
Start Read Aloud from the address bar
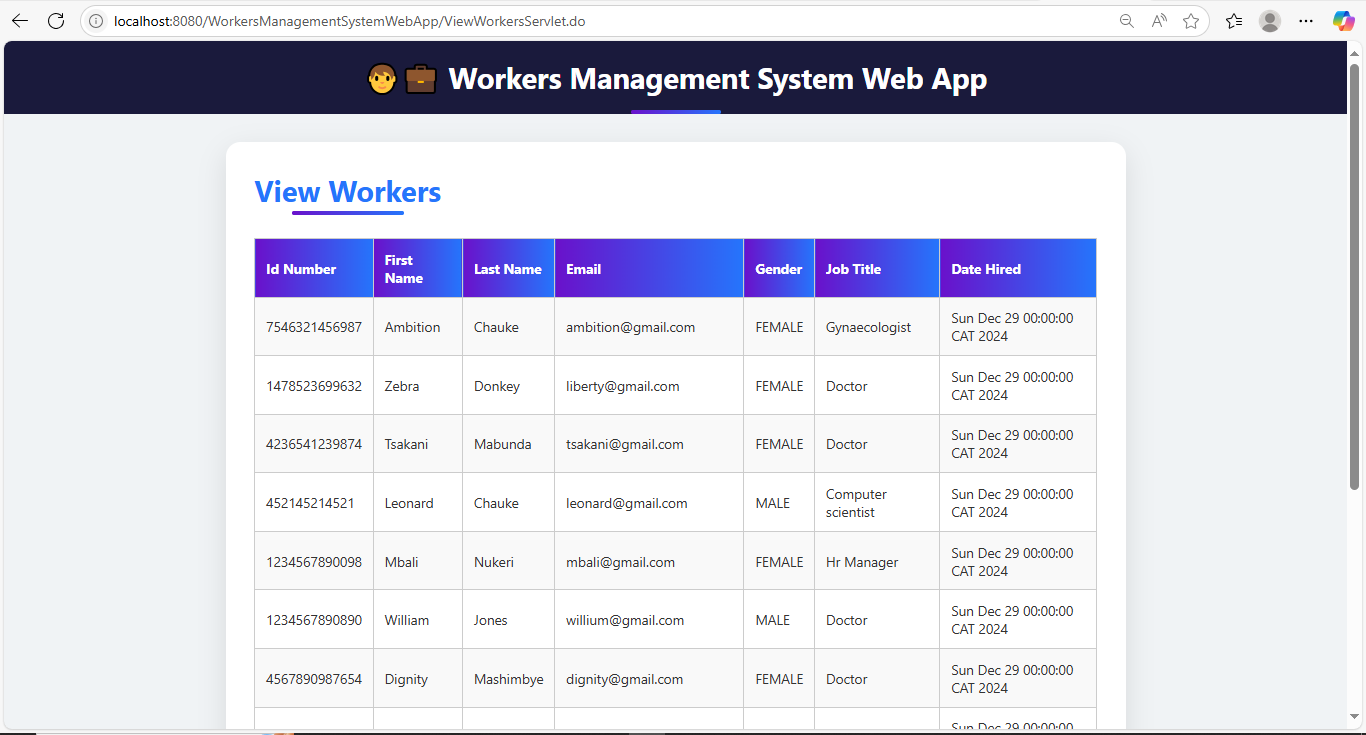point(1158,20)
